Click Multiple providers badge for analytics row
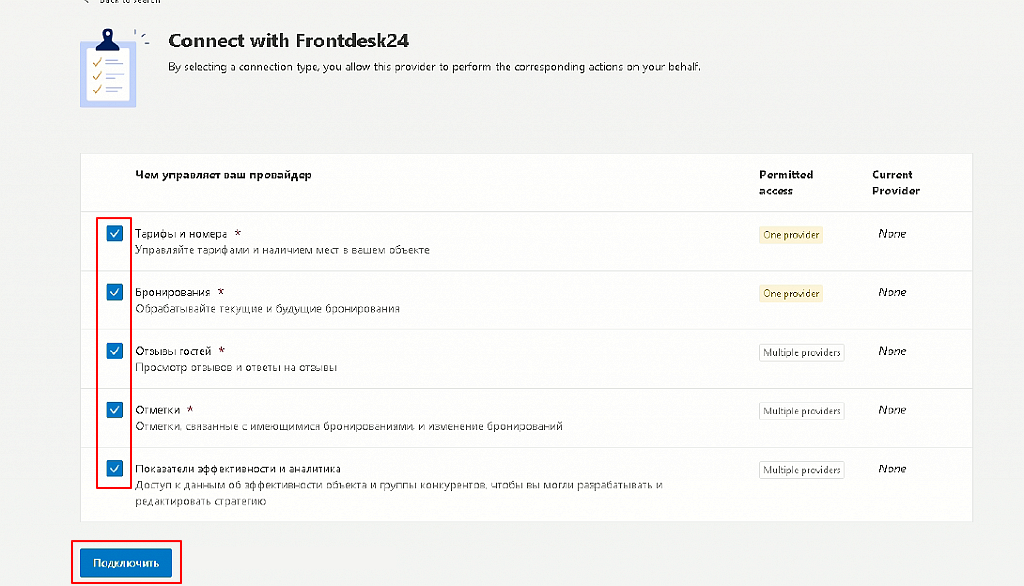1024x586 pixels. 801,470
